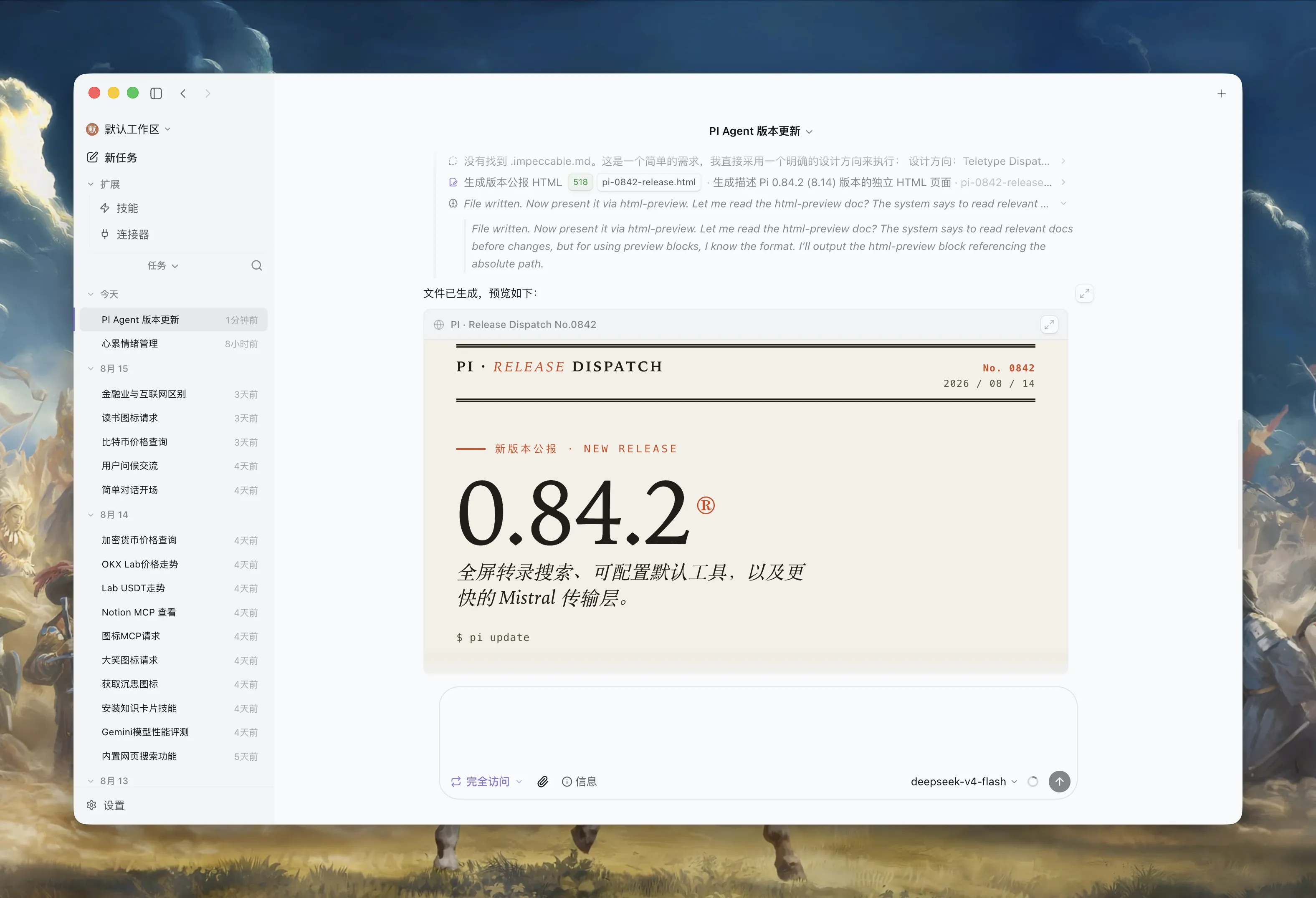This screenshot has width=1316, height=898.
Task: Open the 加密货币价格查询 task
Action: tap(173, 540)
